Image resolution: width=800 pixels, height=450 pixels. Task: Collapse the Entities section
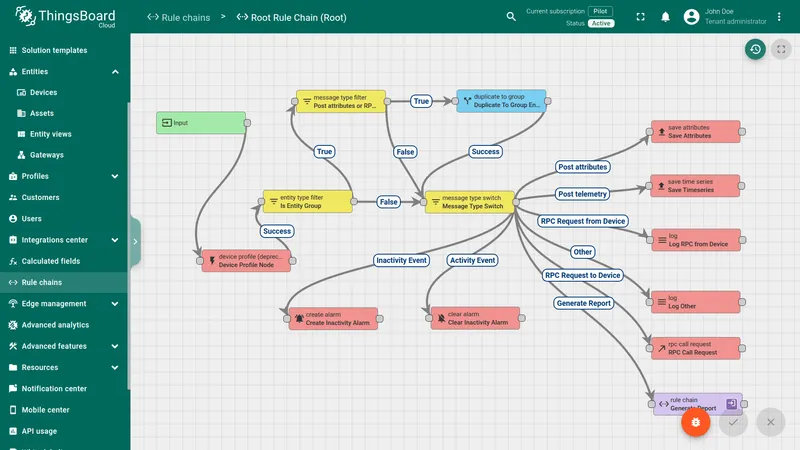pyautogui.click(x=115, y=71)
